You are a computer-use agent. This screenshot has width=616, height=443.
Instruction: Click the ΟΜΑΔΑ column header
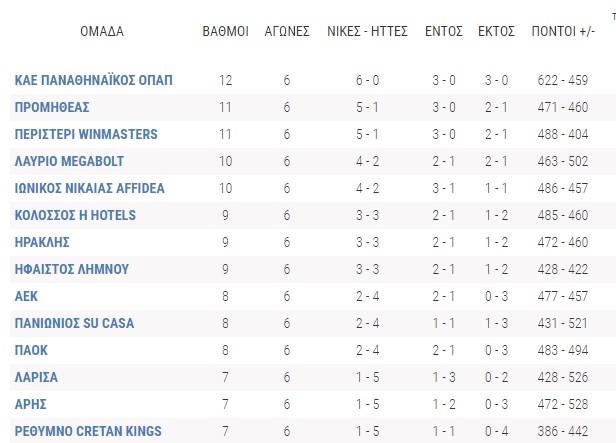(102, 31)
